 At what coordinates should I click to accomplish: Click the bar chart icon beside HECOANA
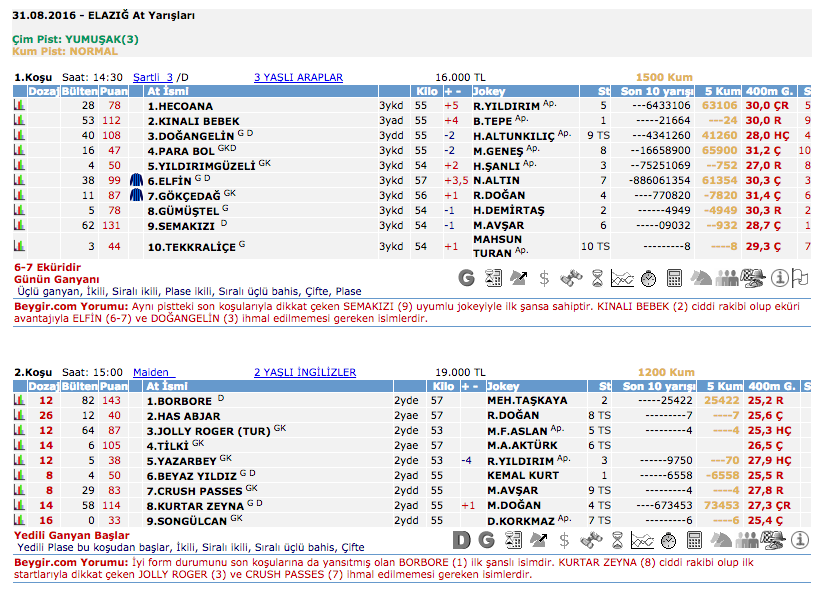(19, 105)
